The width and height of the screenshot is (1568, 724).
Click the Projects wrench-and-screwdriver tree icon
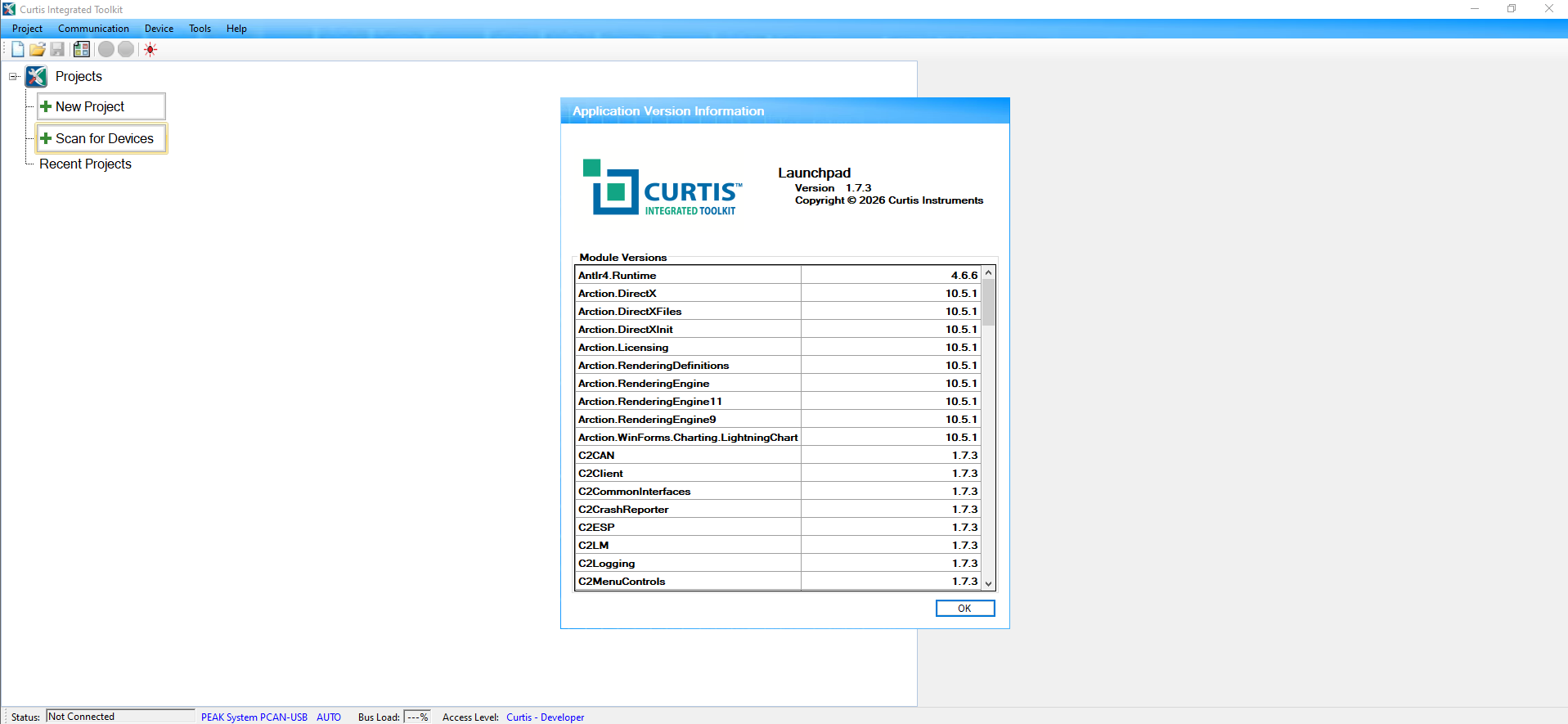pyautogui.click(x=36, y=77)
